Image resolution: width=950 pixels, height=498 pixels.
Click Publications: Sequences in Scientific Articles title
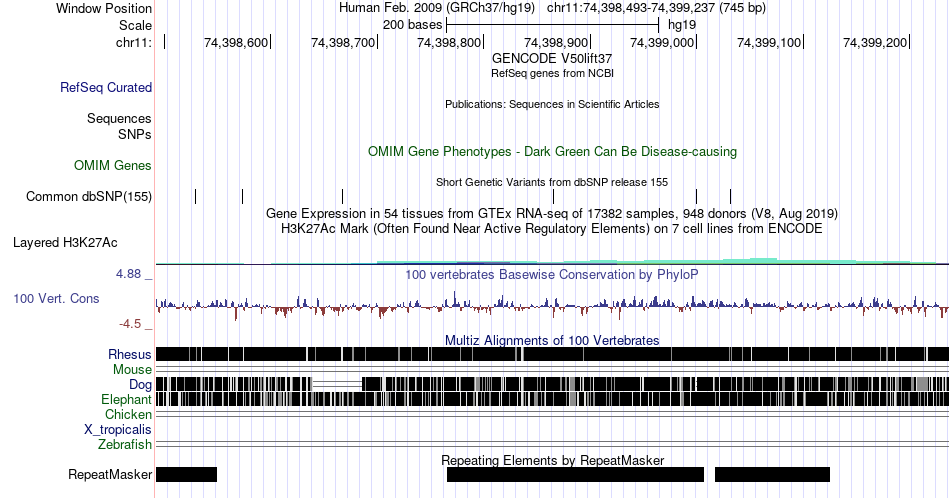click(552, 104)
